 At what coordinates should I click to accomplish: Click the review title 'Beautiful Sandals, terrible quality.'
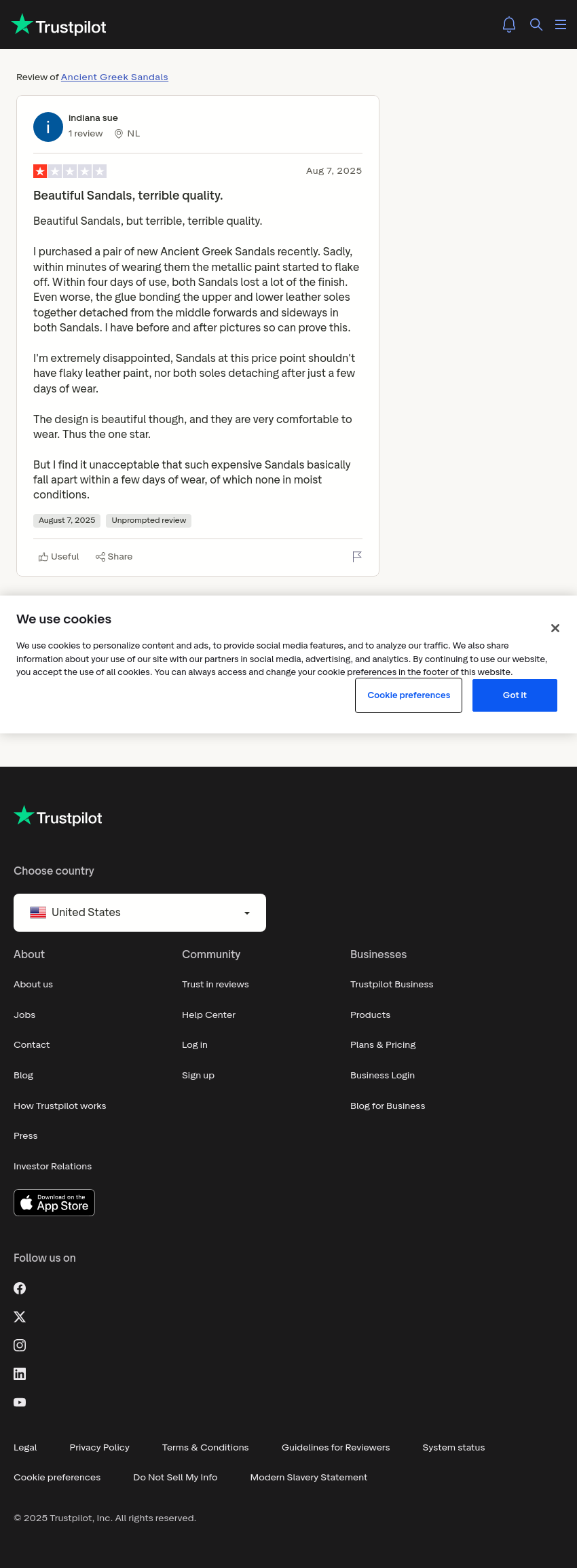pyautogui.click(x=128, y=196)
